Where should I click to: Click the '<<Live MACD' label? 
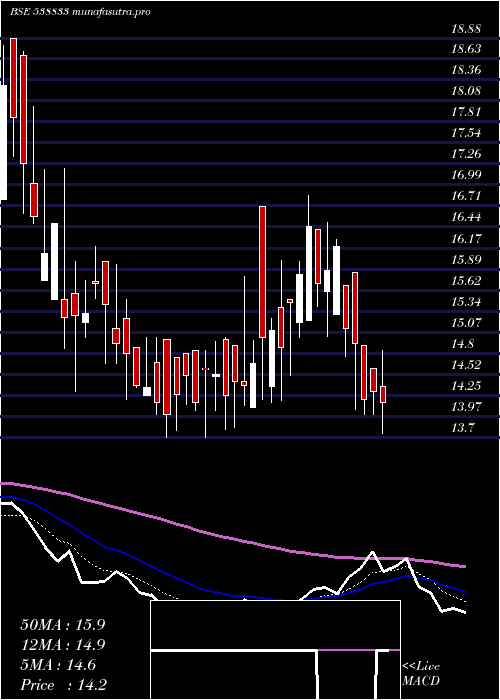[421, 674]
